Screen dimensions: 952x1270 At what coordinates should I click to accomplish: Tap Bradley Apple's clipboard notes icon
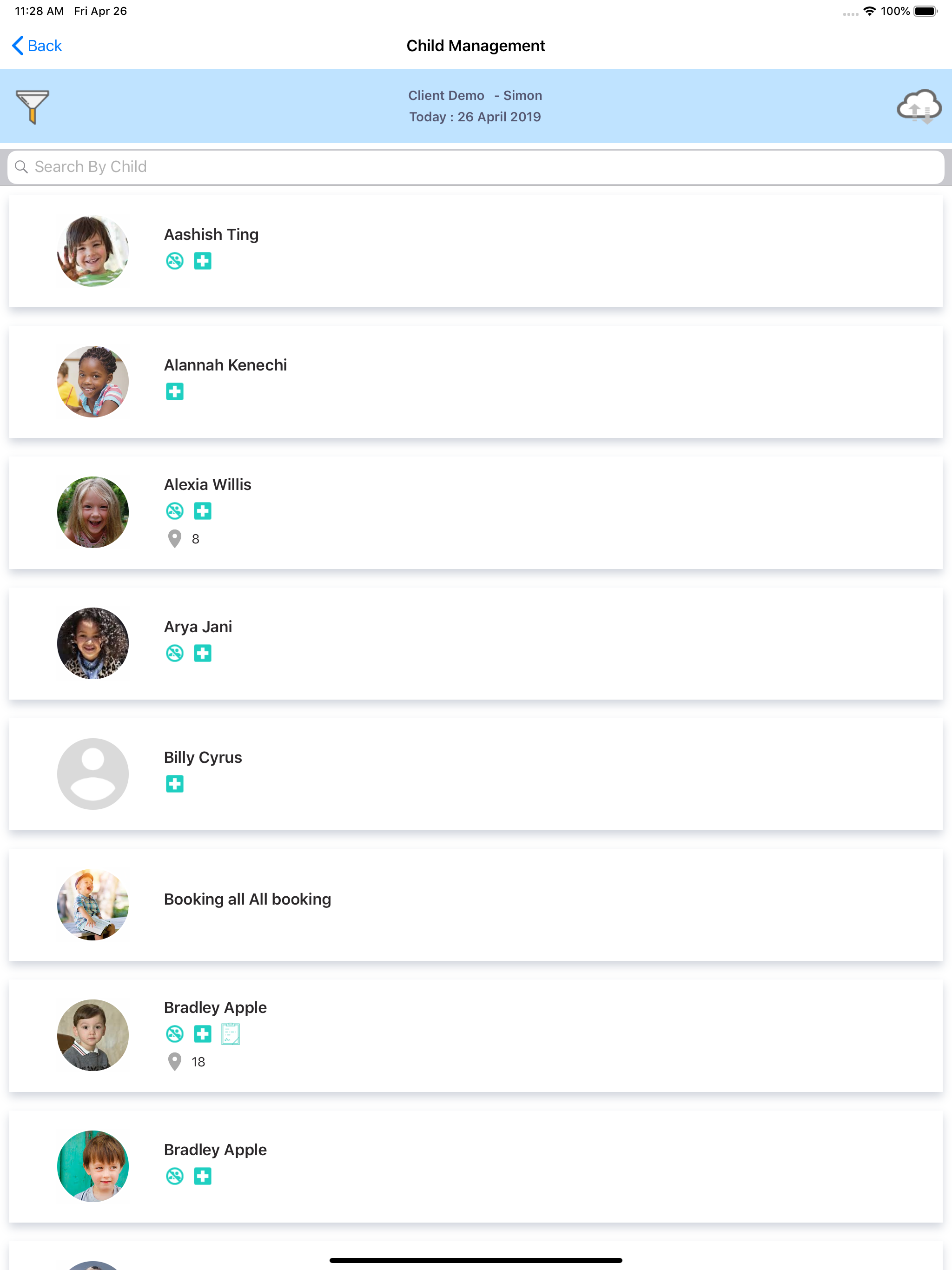tap(230, 1034)
